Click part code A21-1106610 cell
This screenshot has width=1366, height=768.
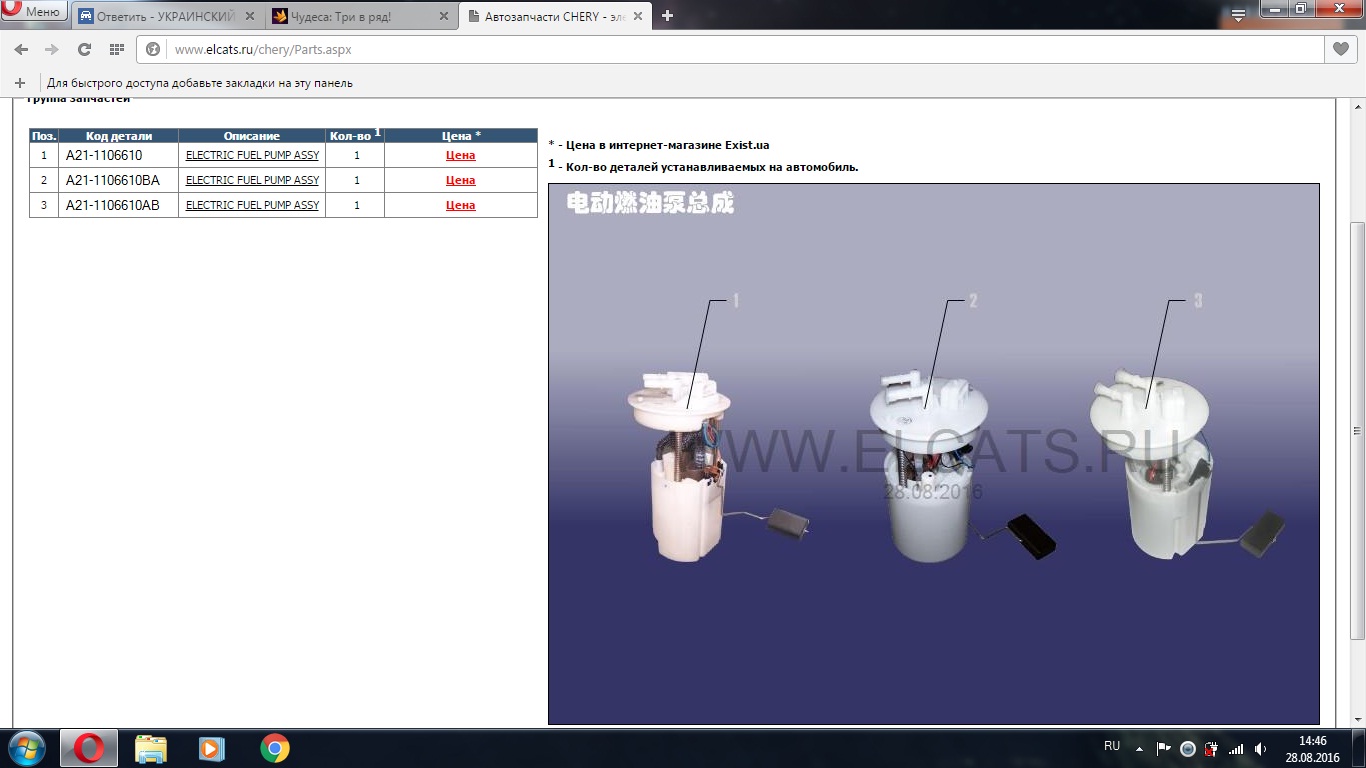118,155
